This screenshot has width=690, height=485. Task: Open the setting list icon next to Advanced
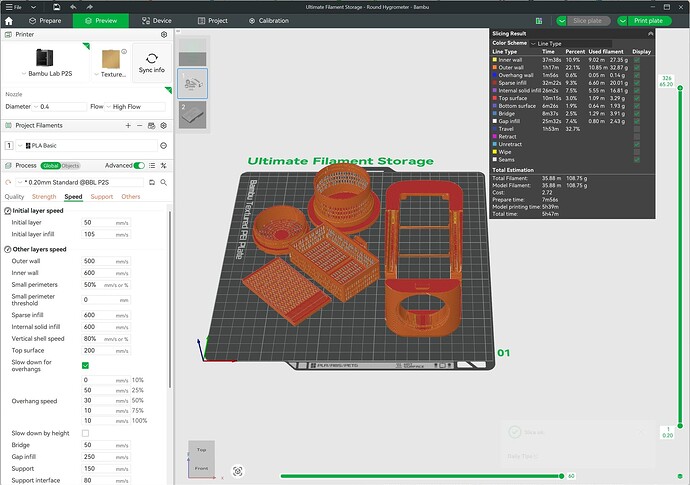pos(152,165)
